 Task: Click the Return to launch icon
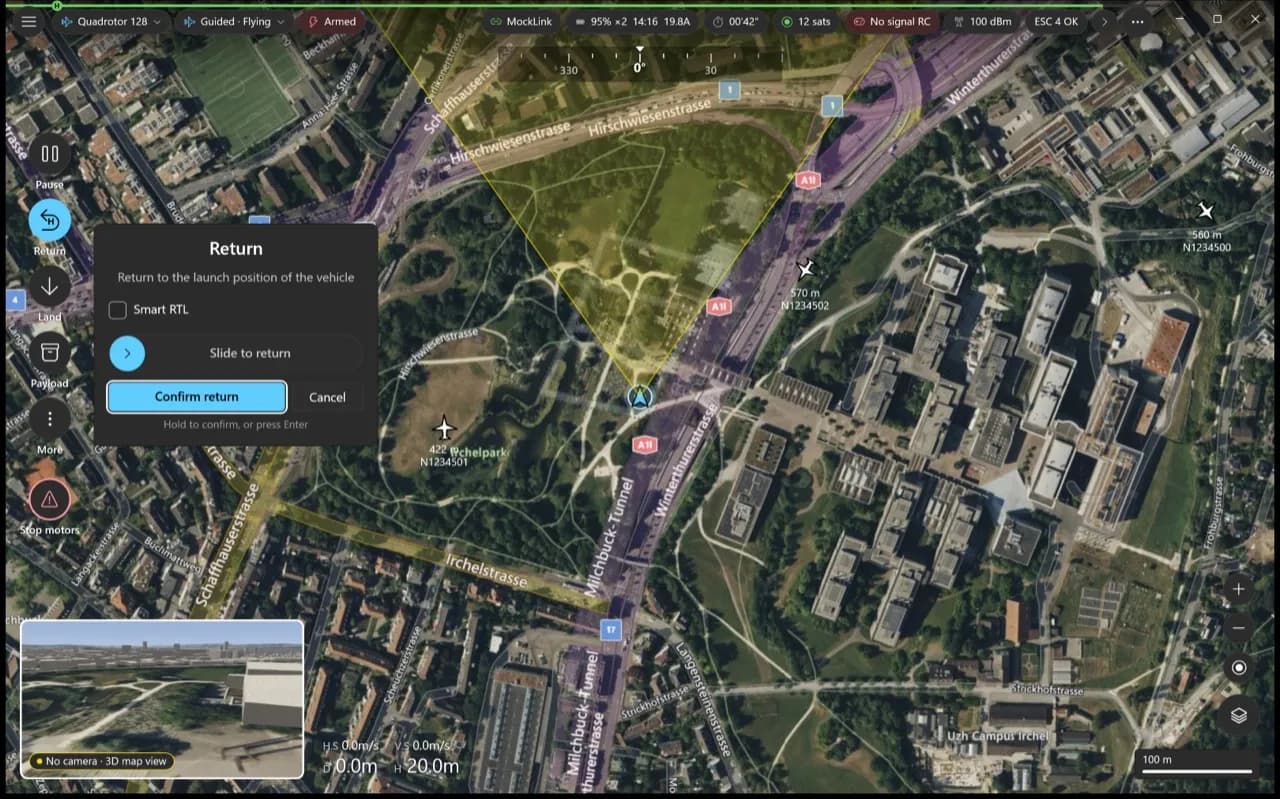(49, 220)
